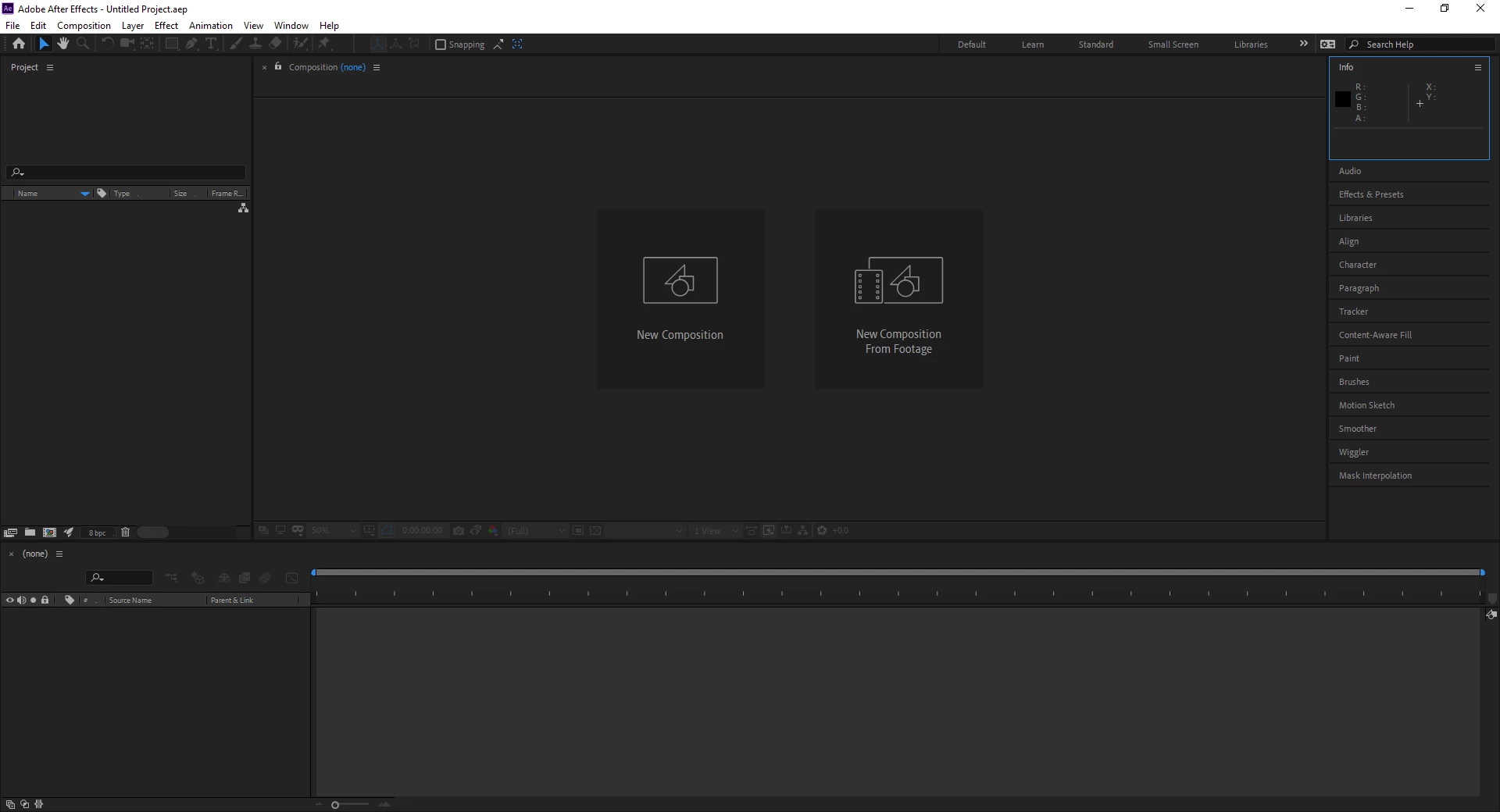Open the File menu
Image resolution: width=1500 pixels, height=812 pixels.
12,25
